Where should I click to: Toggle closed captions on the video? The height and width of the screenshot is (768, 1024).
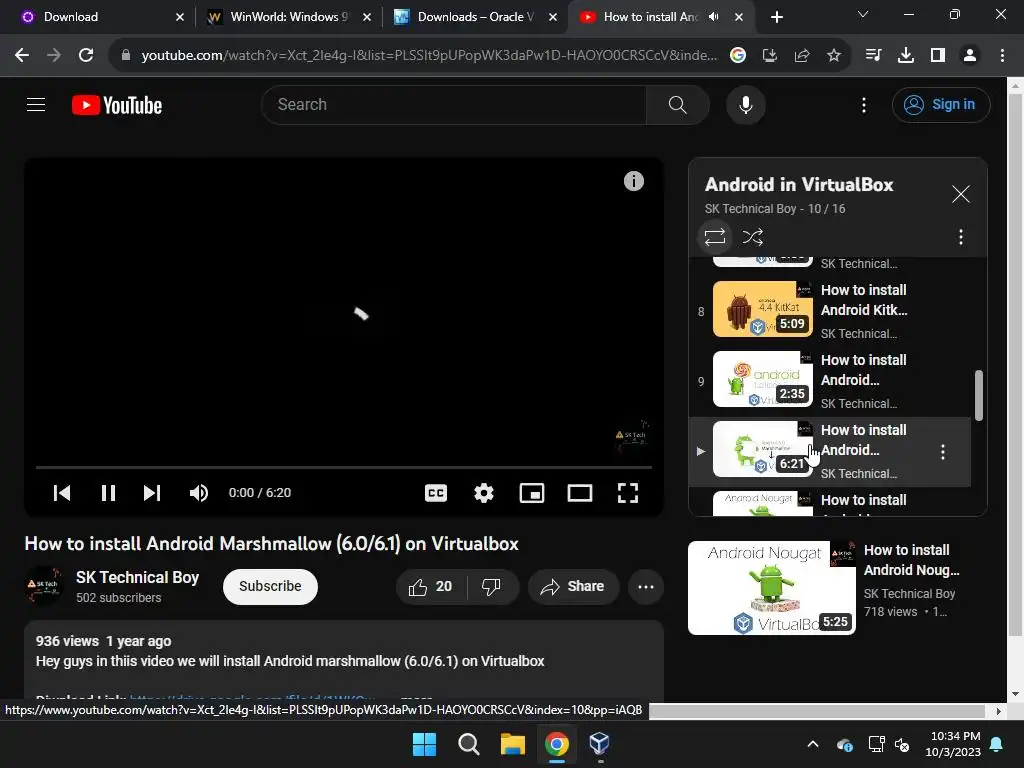(436, 493)
